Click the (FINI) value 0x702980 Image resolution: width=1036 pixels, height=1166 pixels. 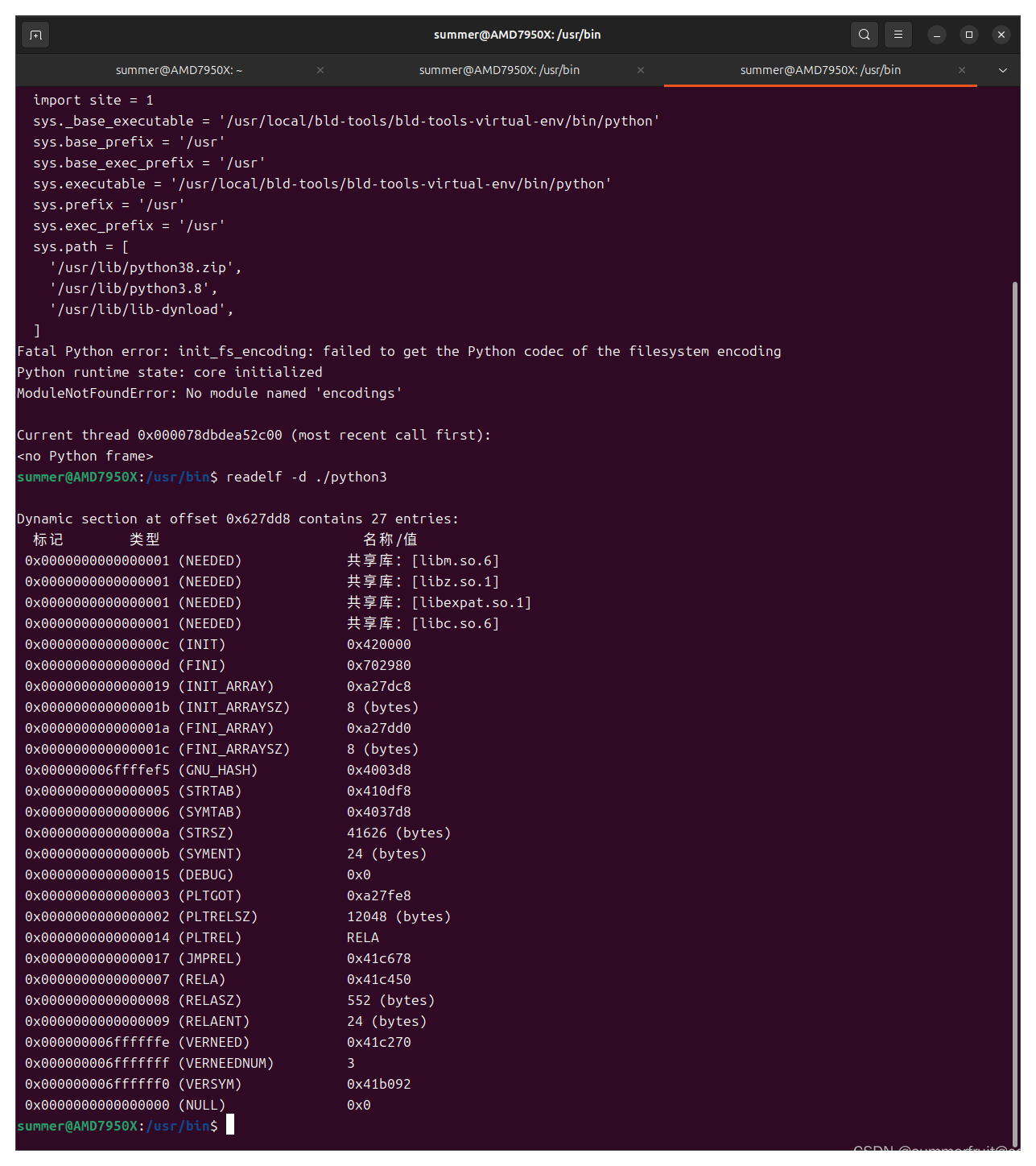click(x=379, y=665)
